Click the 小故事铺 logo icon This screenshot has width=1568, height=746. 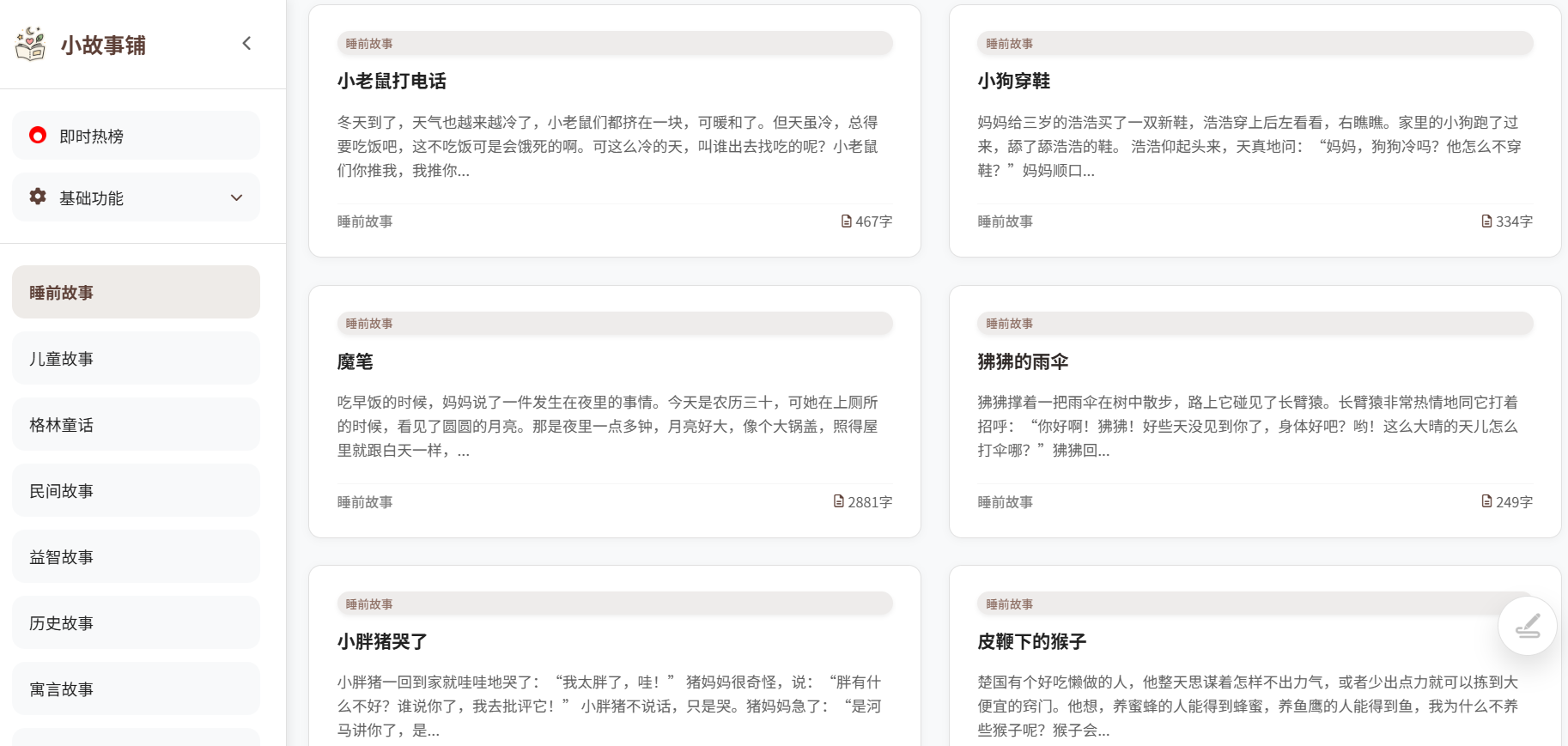[31, 44]
